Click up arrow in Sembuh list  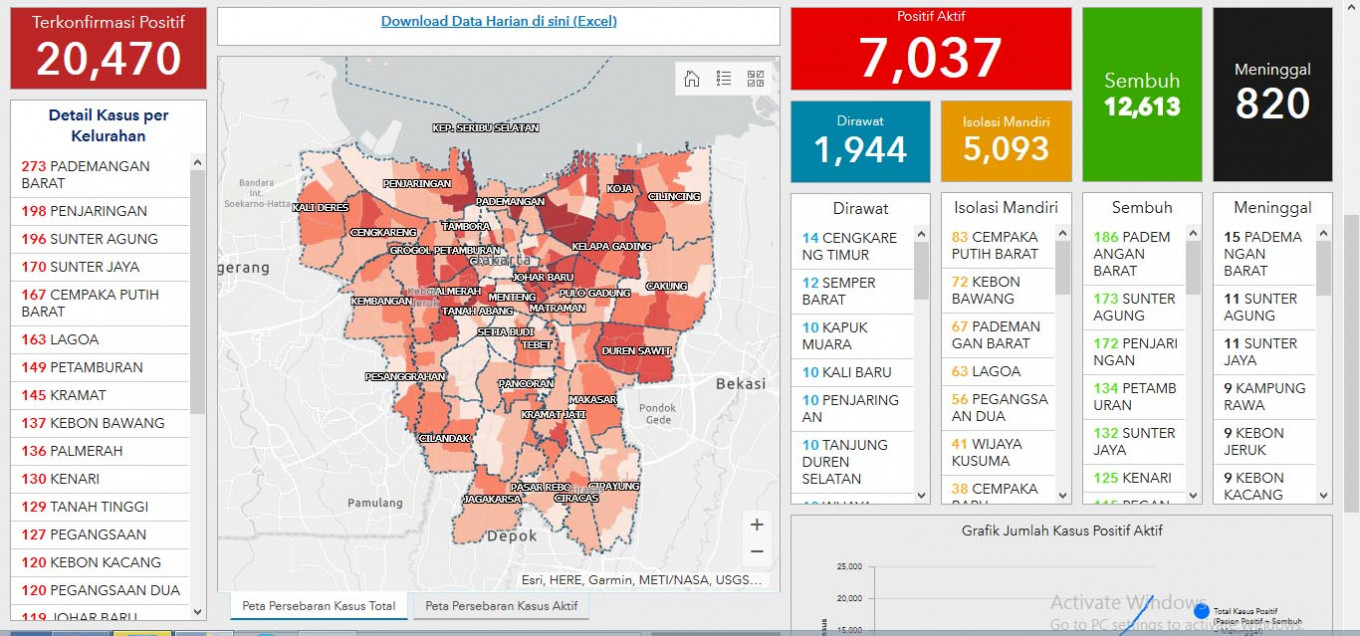(1194, 234)
